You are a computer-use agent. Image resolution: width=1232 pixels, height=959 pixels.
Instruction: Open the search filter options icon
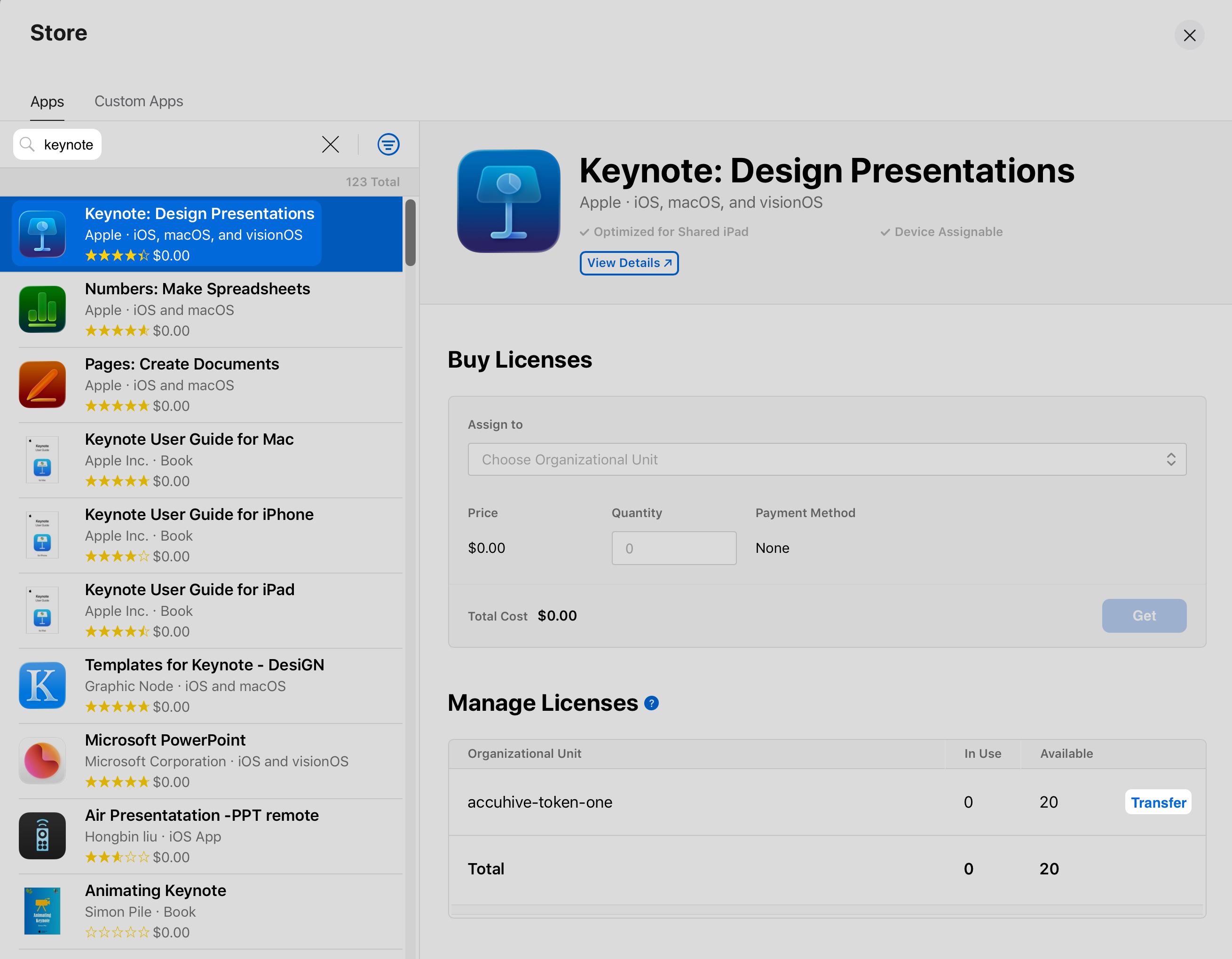[x=388, y=144]
